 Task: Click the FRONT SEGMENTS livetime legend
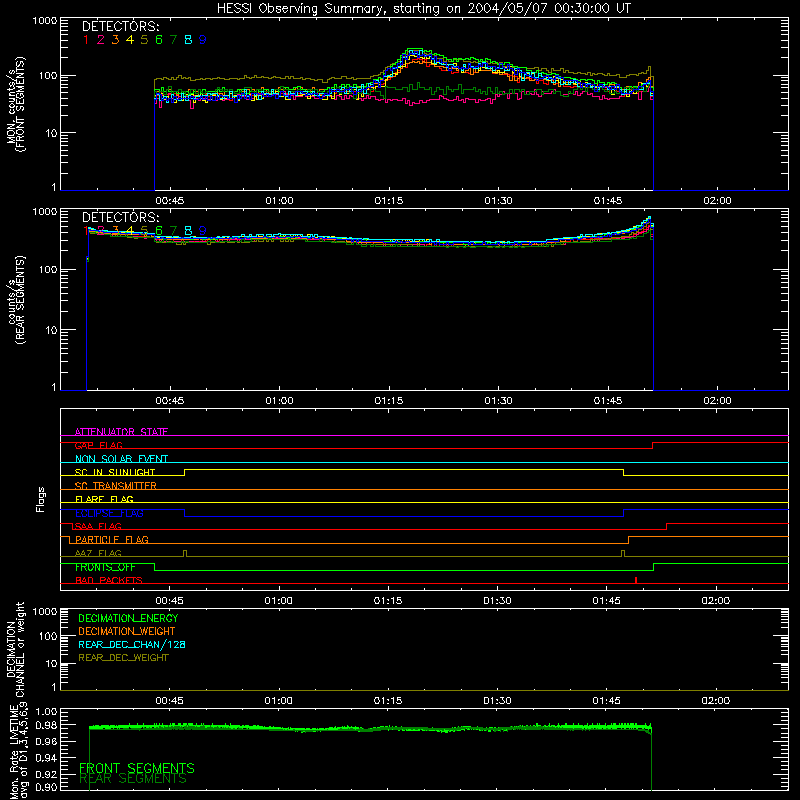(x=137, y=768)
